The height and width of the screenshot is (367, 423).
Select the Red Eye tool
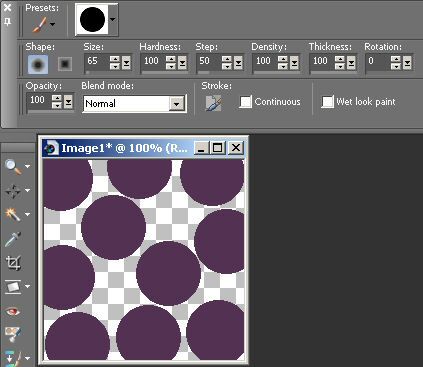click(x=13, y=312)
